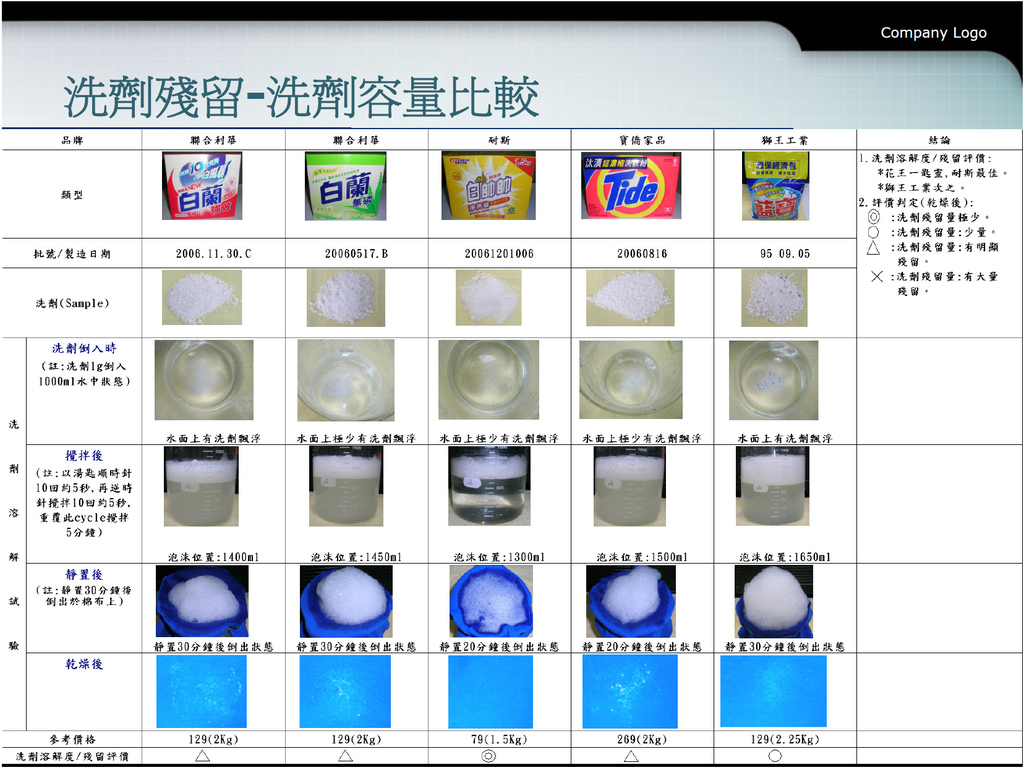Select batch number 20060517.B

357,253
